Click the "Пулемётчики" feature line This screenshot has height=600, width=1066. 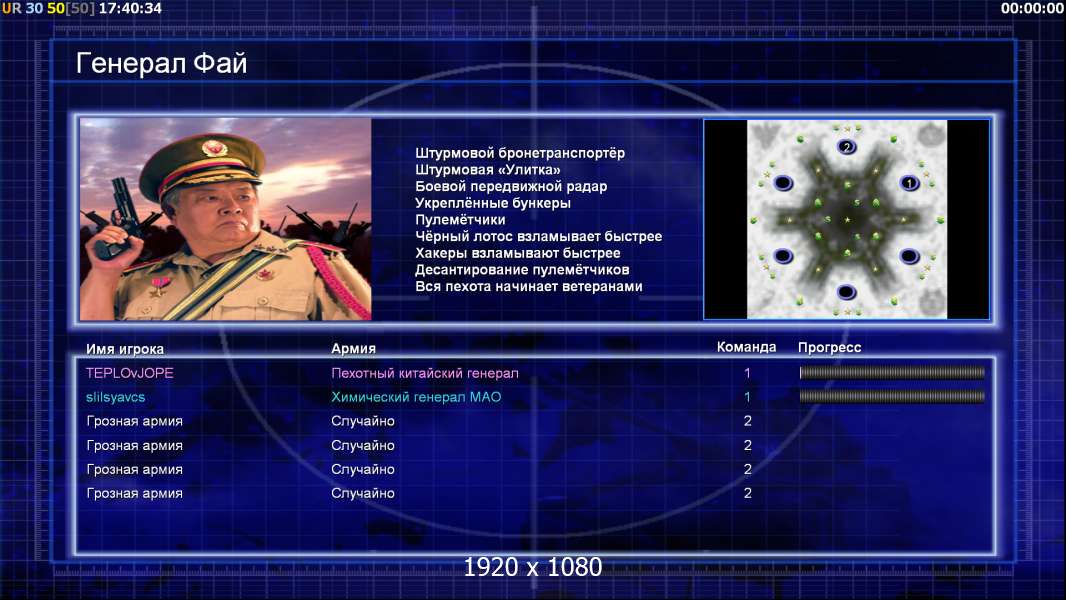460,219
